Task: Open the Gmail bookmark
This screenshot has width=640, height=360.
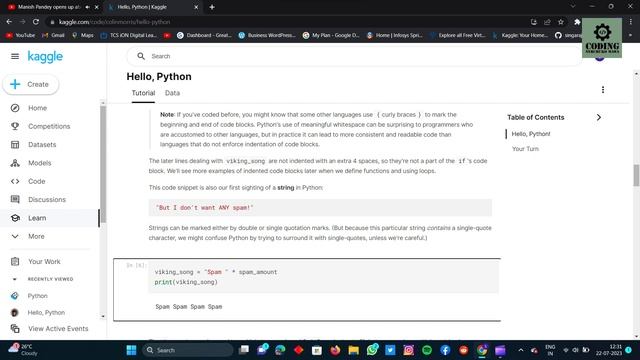Action: [53, 36]
